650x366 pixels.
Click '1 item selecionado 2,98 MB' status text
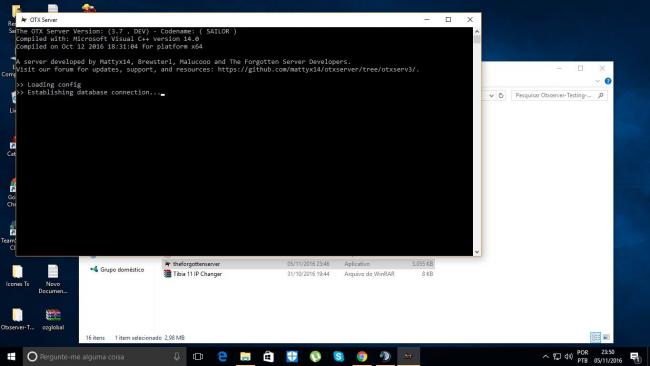click(x=150, y=338)
